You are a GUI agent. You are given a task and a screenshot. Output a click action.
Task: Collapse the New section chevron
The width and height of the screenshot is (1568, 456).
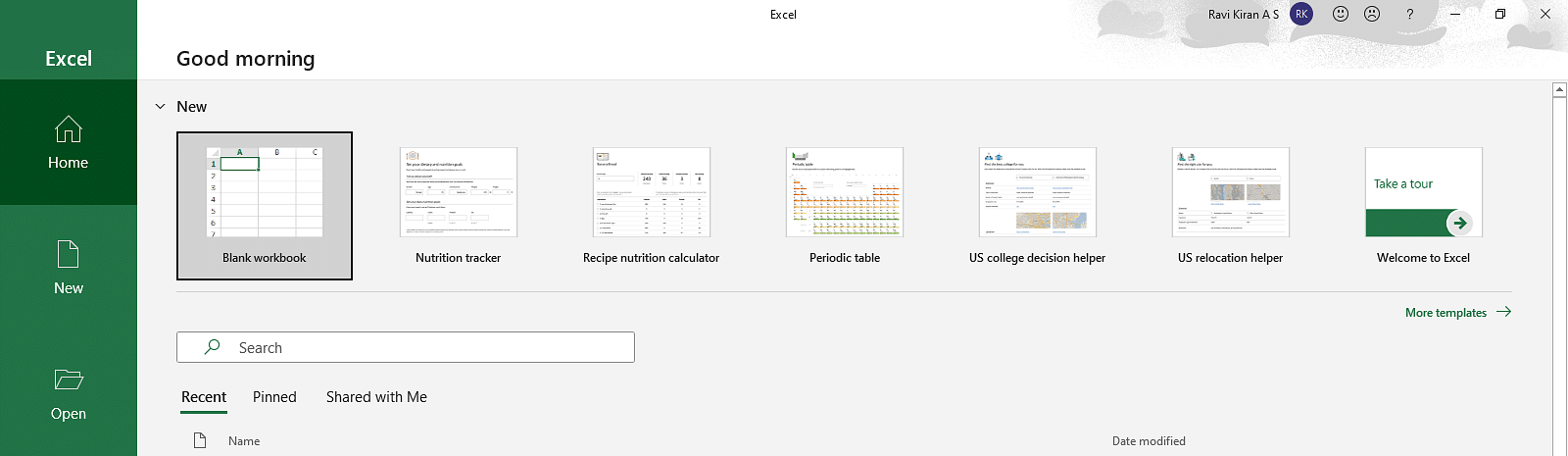(x=160, y=106)
